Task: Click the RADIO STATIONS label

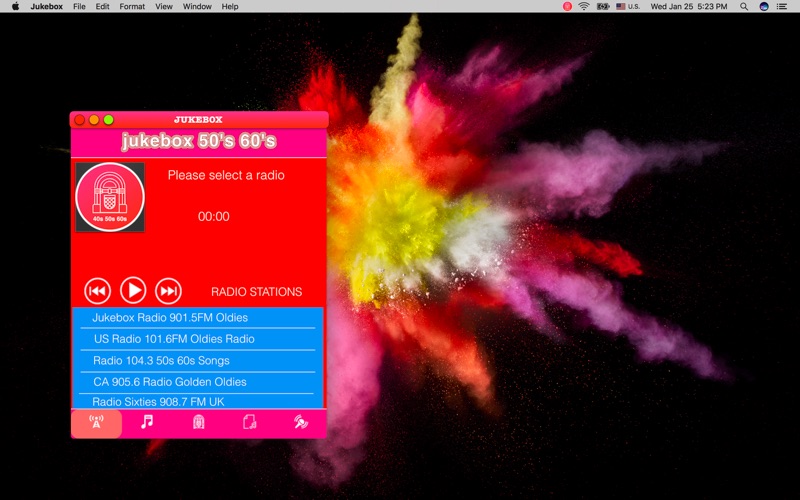Action: coord(257,292)
